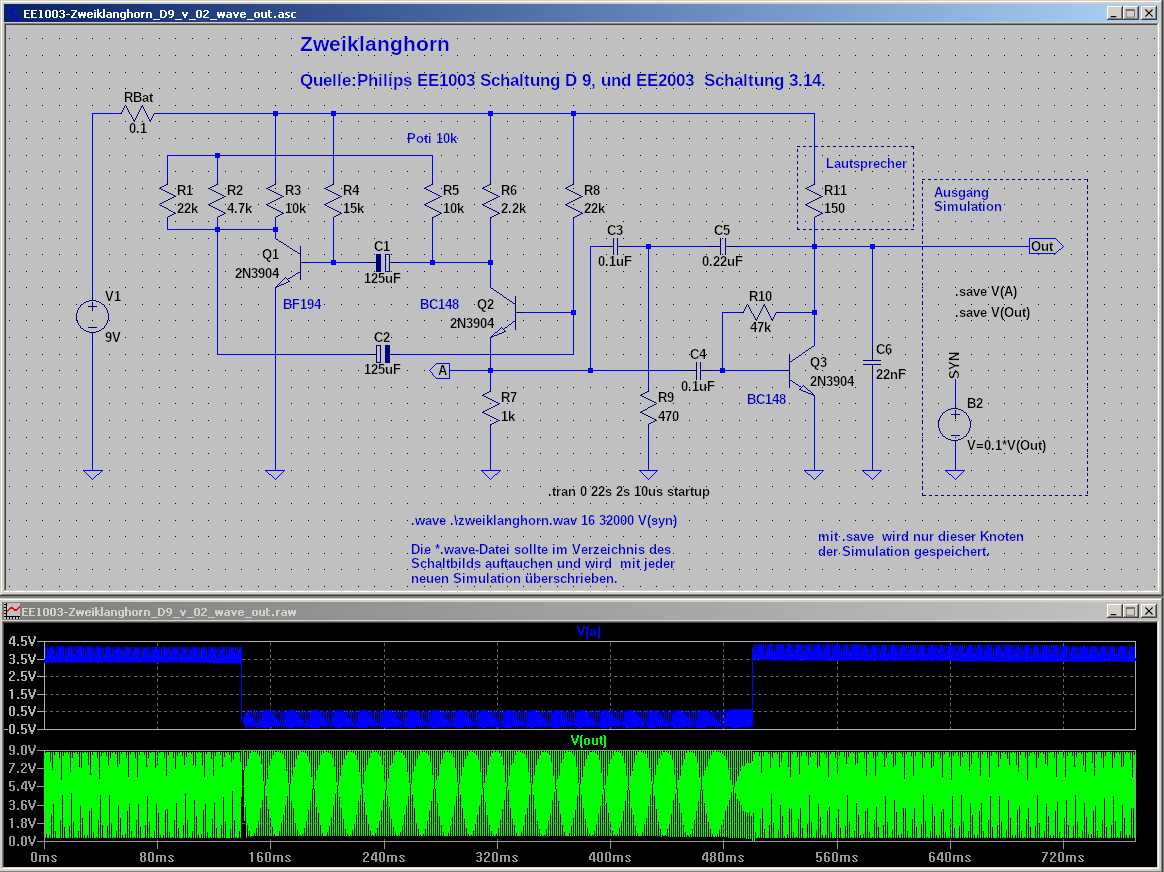Select resistor R4 15k

pyautogui.click(x=333, y=200)
